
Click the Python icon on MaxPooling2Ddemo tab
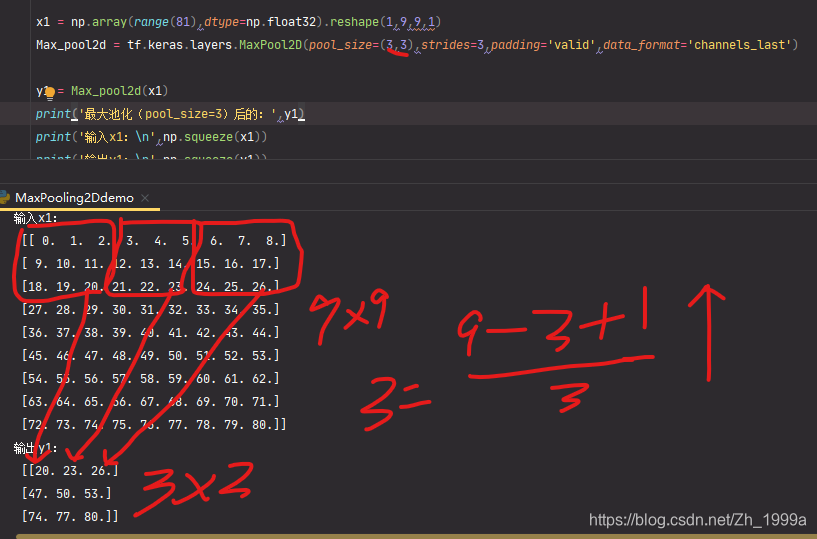click(x=5, y=198)
